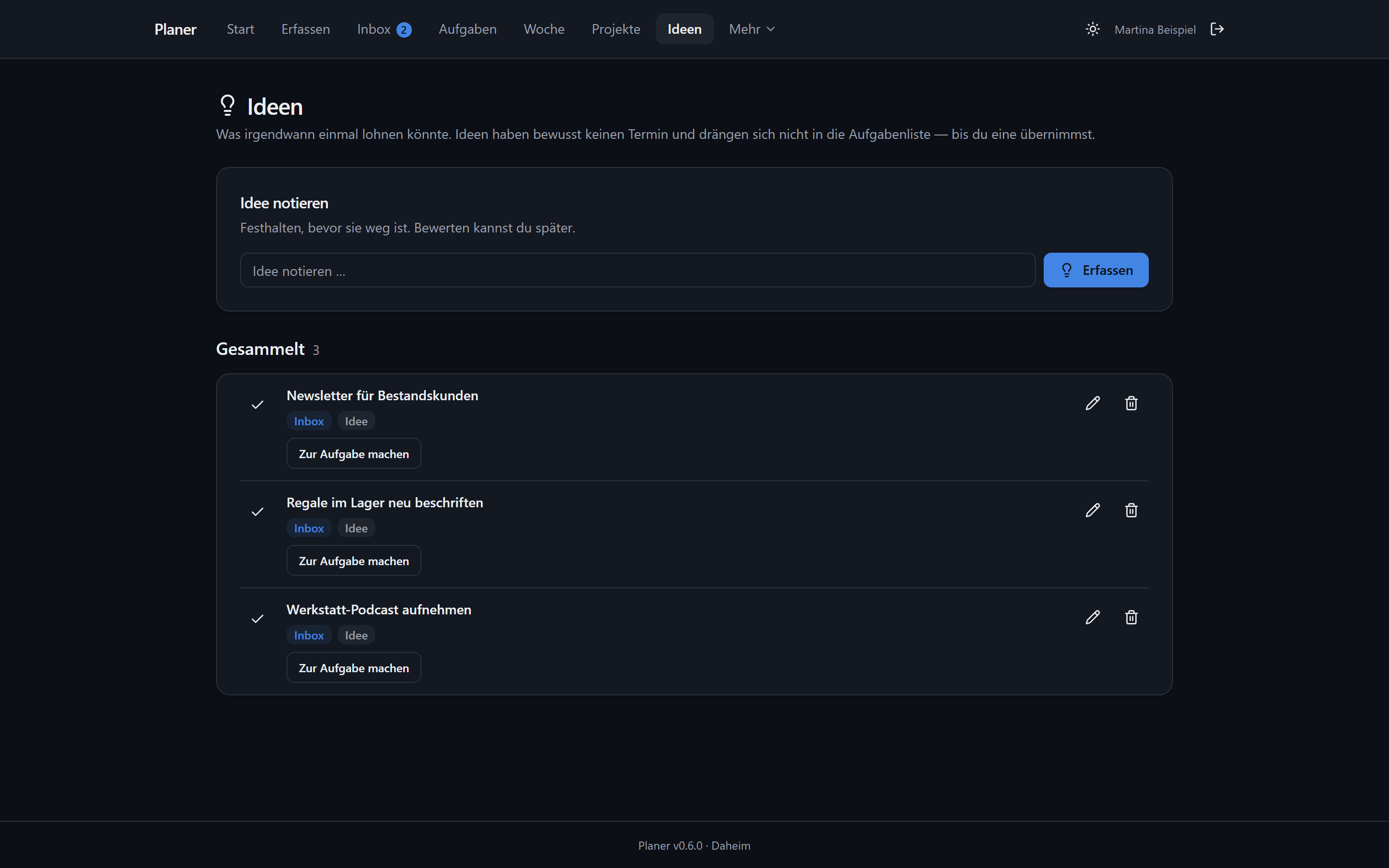Toggle the light/dark theme sun icon
This screenshot has height=868, width=1389.
(x=1093, y=29)
